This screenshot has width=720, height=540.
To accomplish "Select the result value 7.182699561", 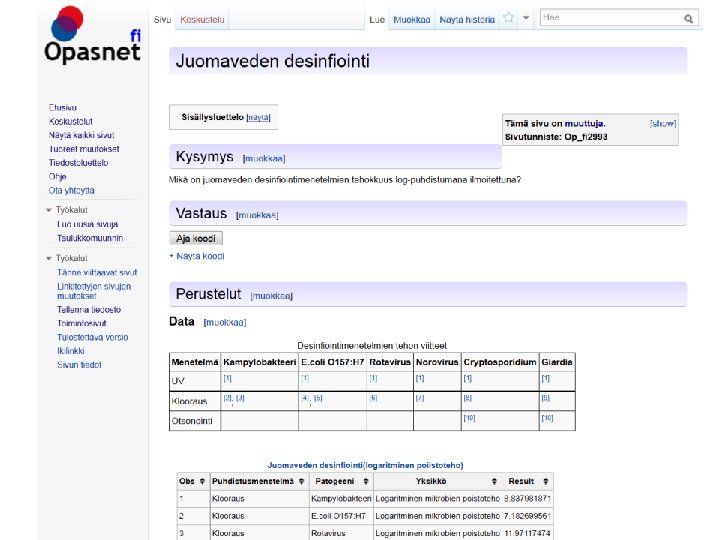I will (527, 516).
